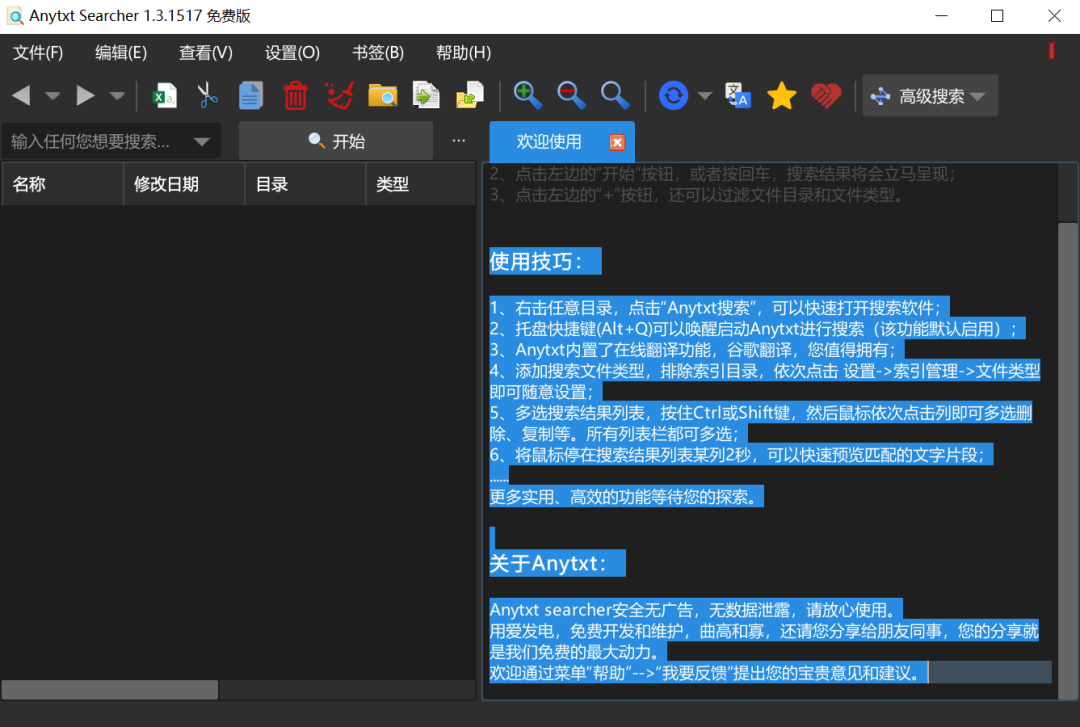Open the forward history dropdown arrow
1080x727 pixels.
(x=117, y=96)
